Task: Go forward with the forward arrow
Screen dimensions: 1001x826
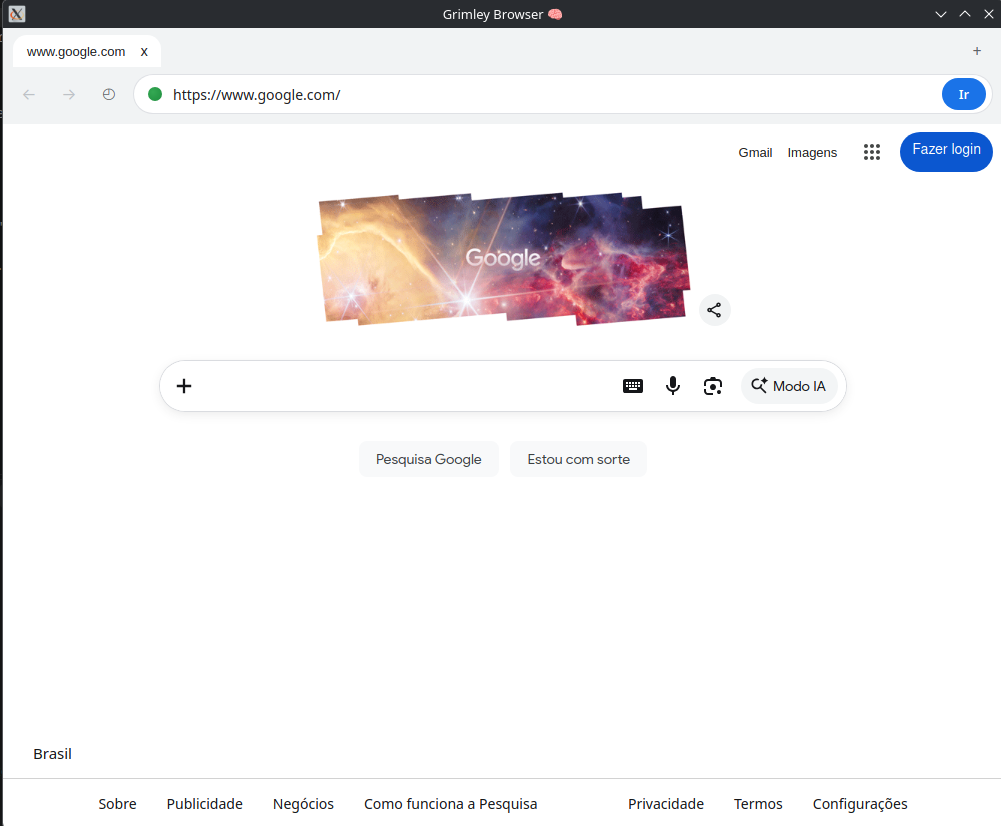Action: click(x=69, y=94)
